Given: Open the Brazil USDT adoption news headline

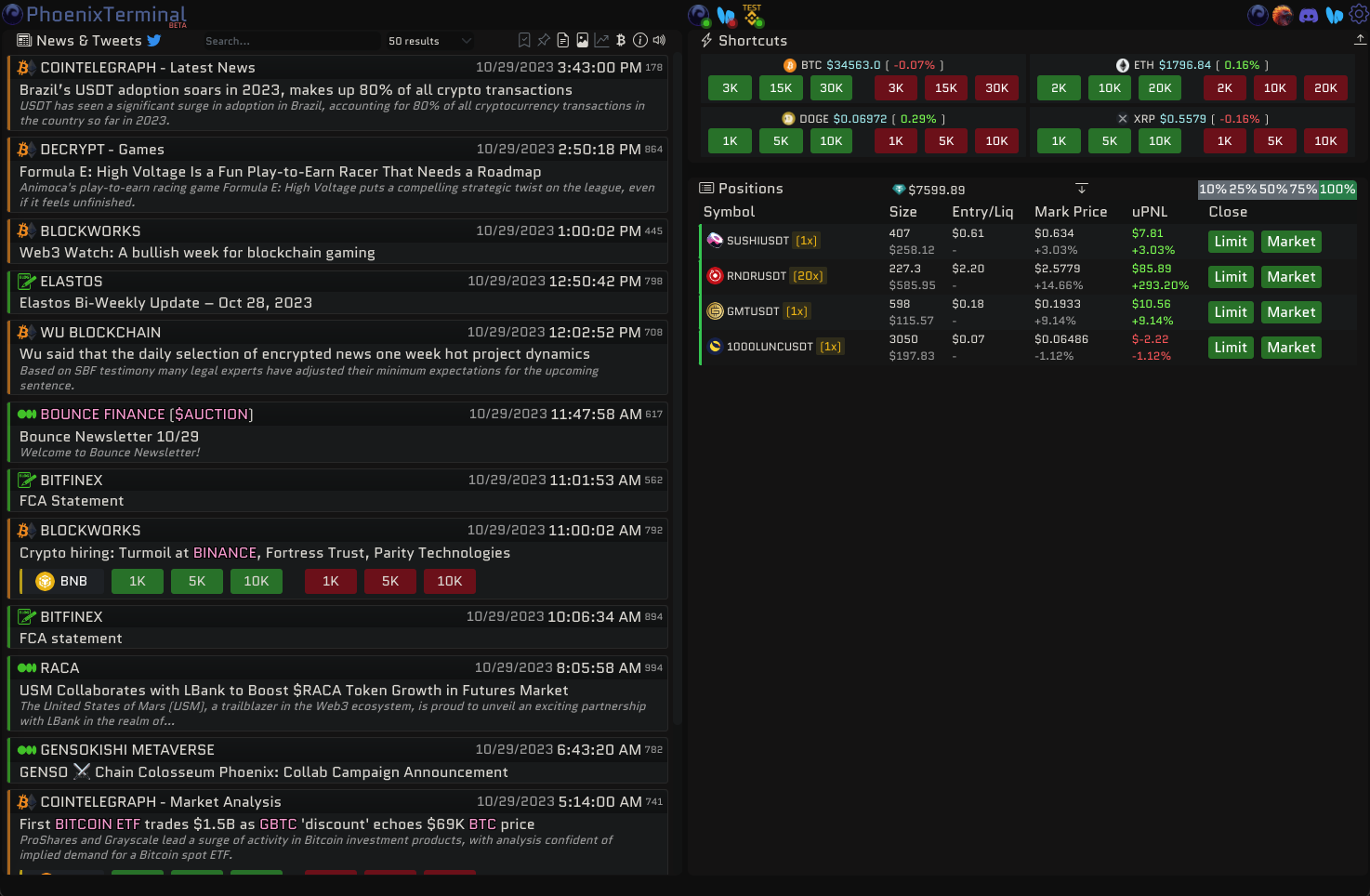Looking at the screenshot, I should pyautogui.click(x=296, y=90).
